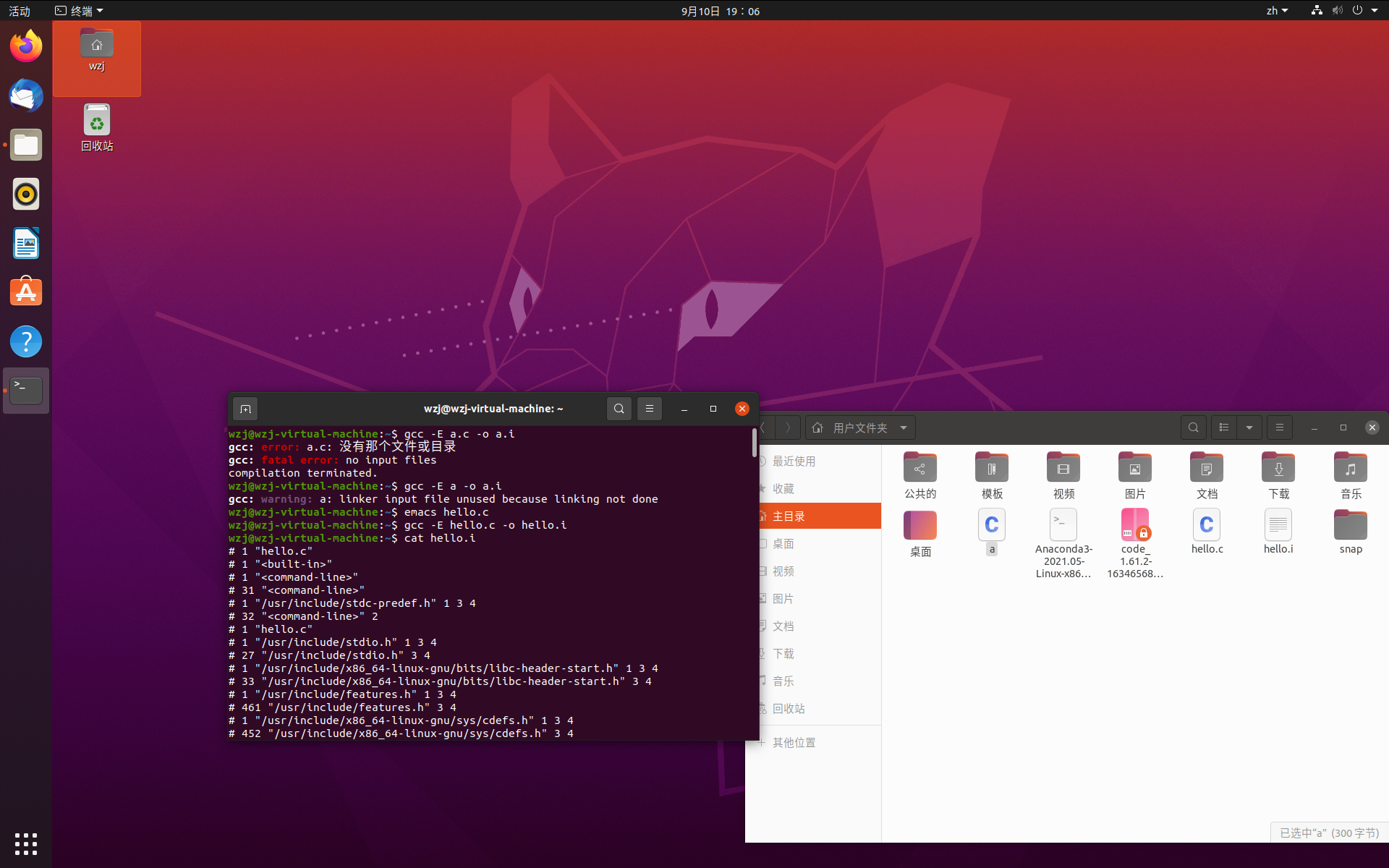This screenshot has height=868, width=1389.
Task: Click the 活动 activities button
Action: (x=20, y=11)
